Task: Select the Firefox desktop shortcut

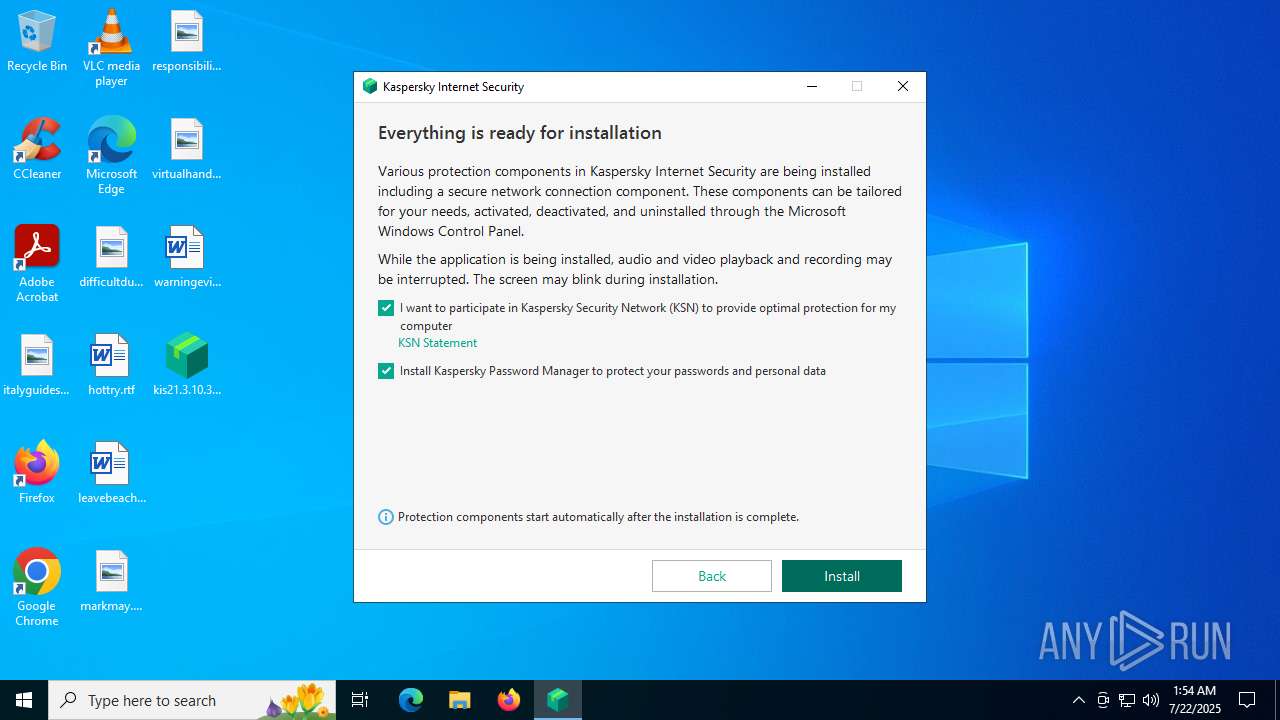Action: click(x=37, y=472)
